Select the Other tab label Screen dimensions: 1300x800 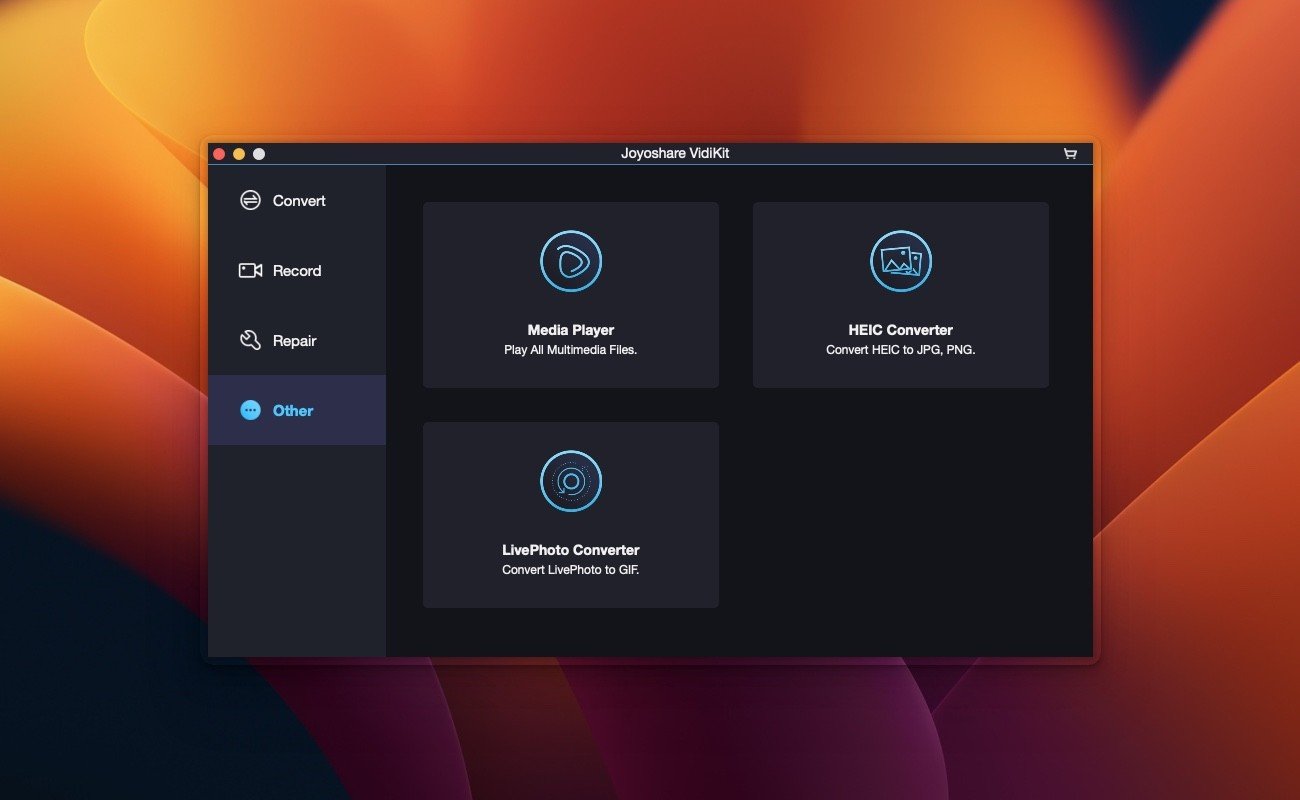coord(293,411)
